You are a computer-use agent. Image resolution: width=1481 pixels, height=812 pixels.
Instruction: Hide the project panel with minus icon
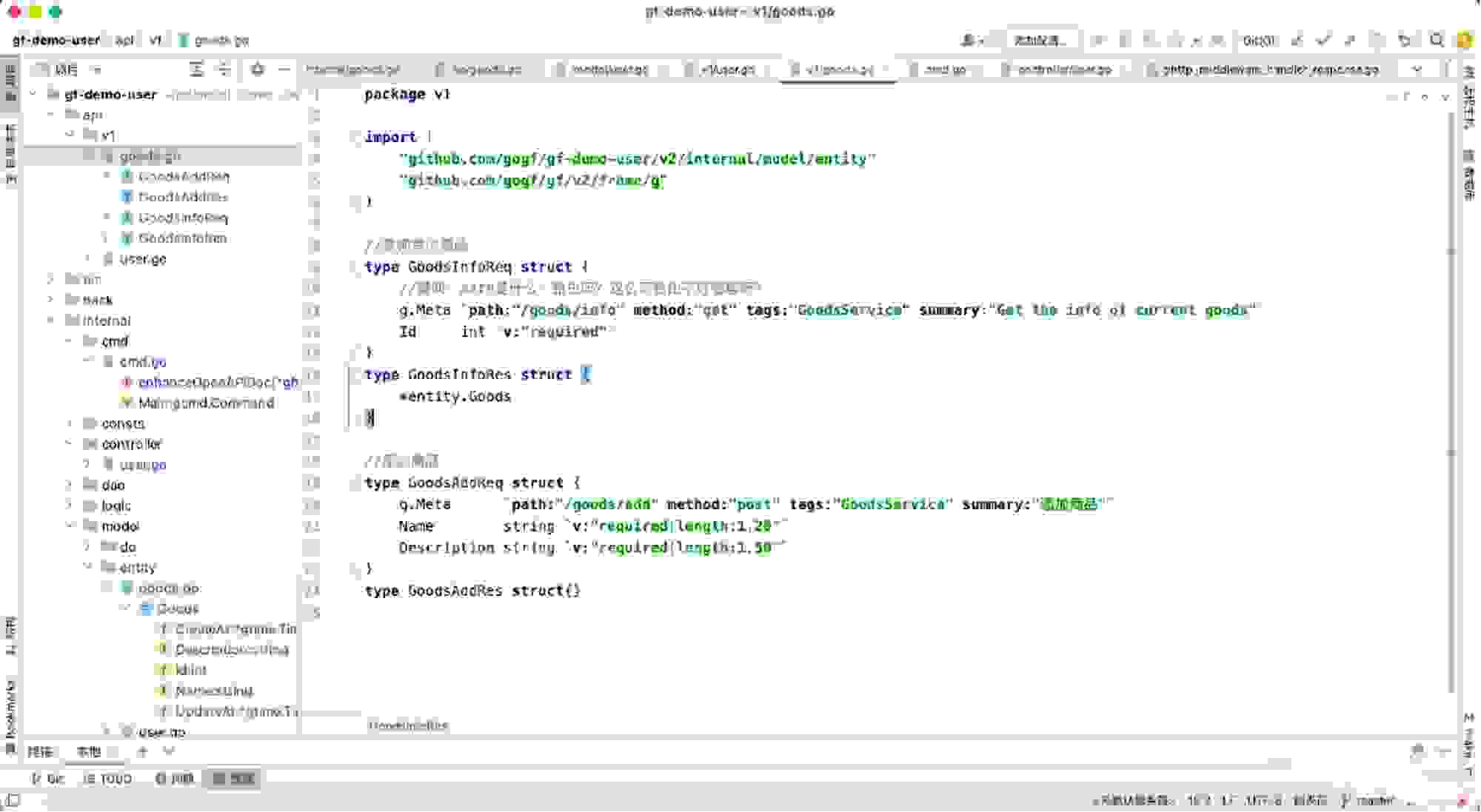[x=284, y=69]
